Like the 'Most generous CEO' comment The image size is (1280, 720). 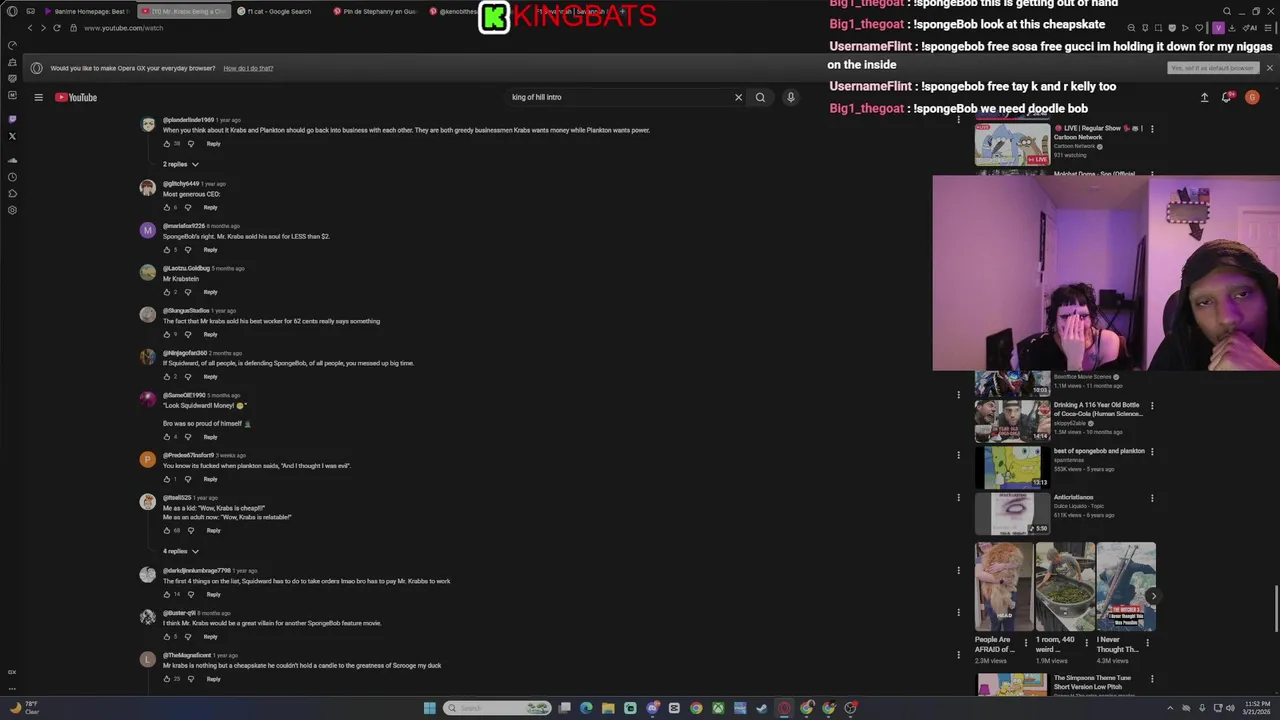click(167, 208)
